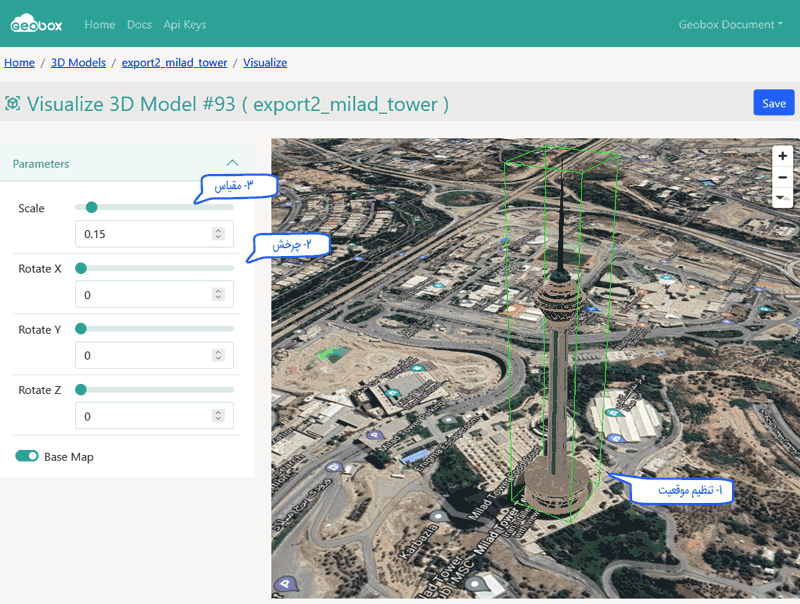Open the Docs menu item
The height and width of the screenshot is (604, 800).
pyautogui.click(x=139, y=24)
